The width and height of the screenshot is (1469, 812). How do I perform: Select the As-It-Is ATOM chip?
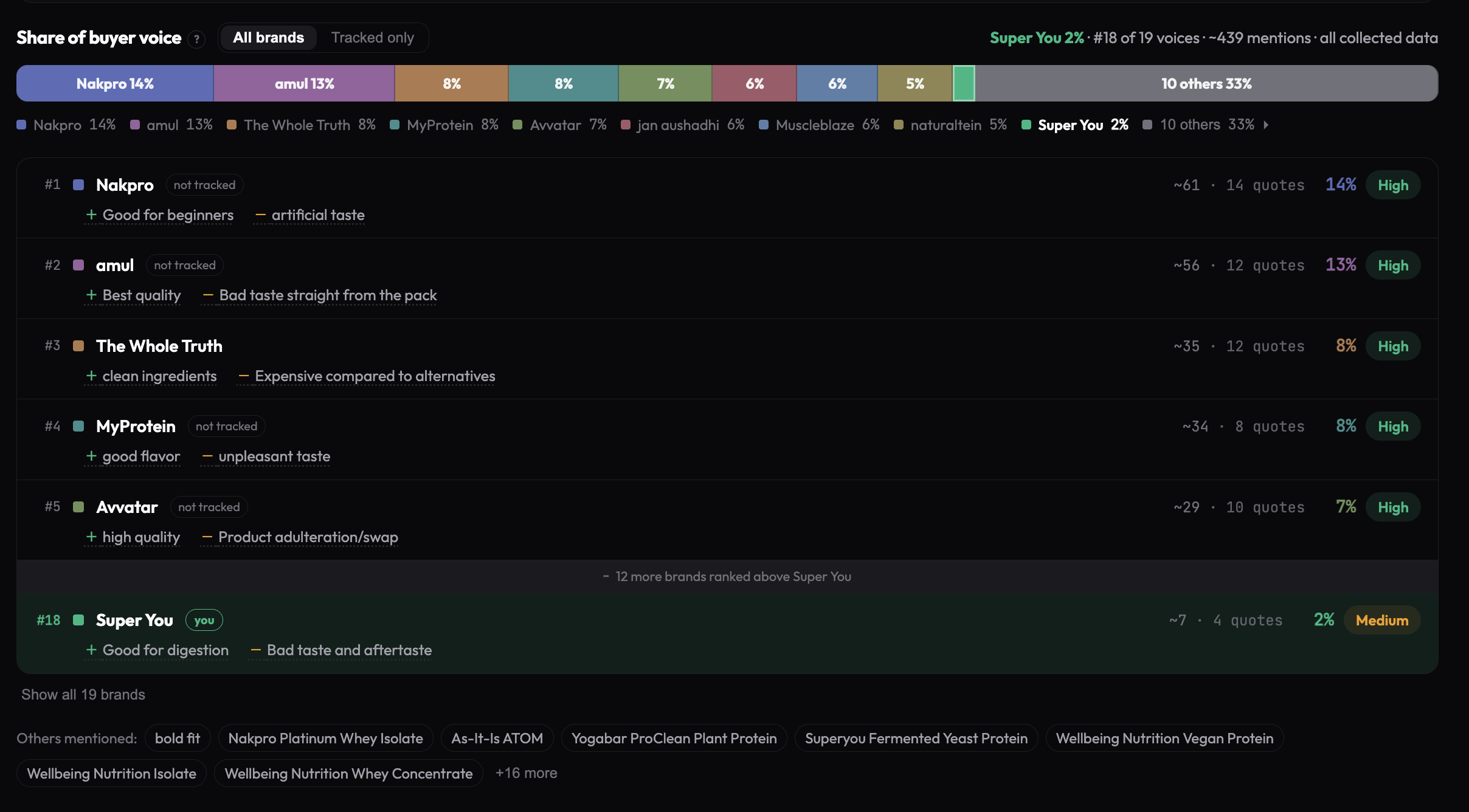click(x=497, y=738)
